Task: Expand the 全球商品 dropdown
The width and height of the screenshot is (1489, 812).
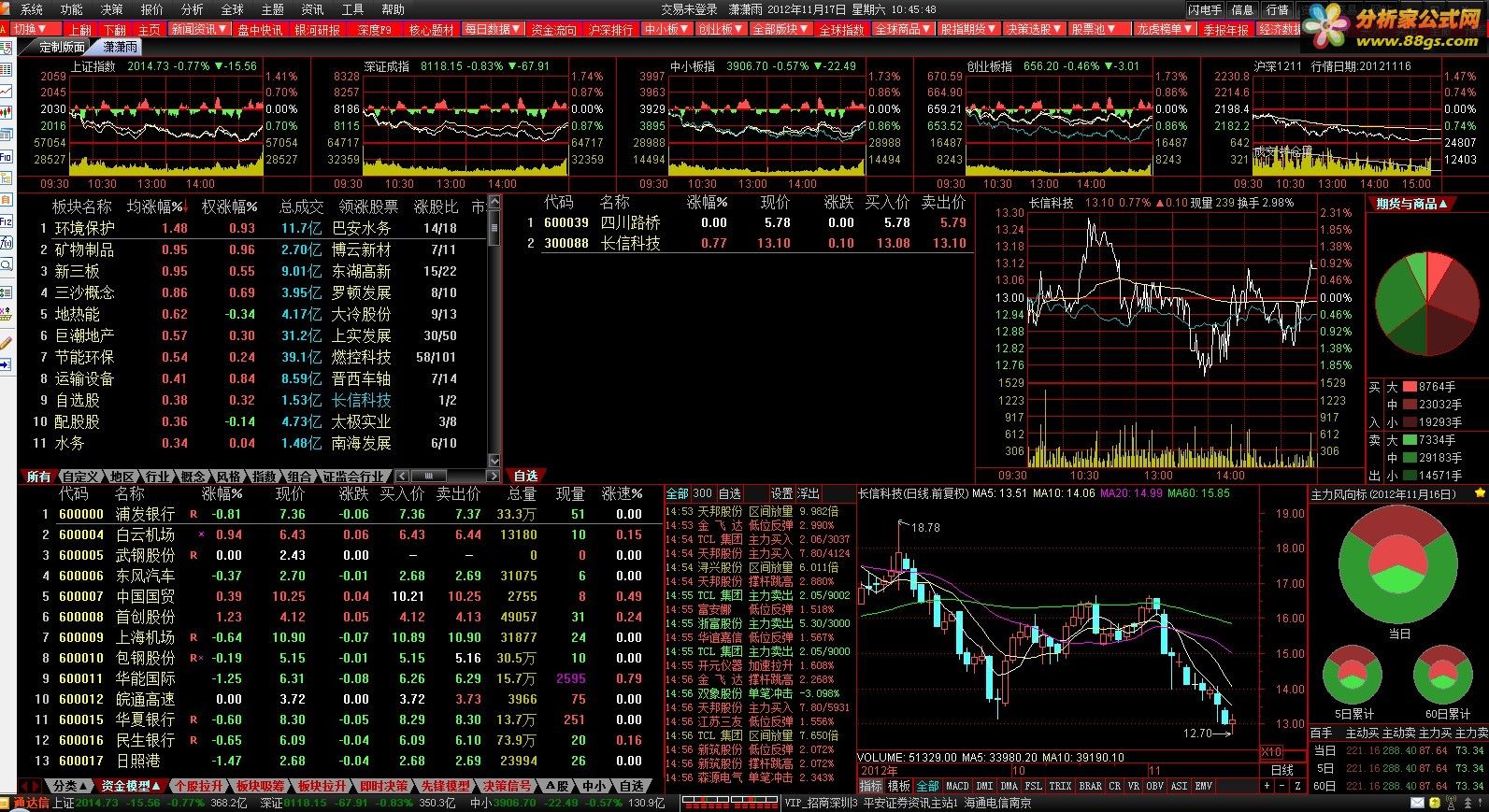Action: tap(903, 29)
